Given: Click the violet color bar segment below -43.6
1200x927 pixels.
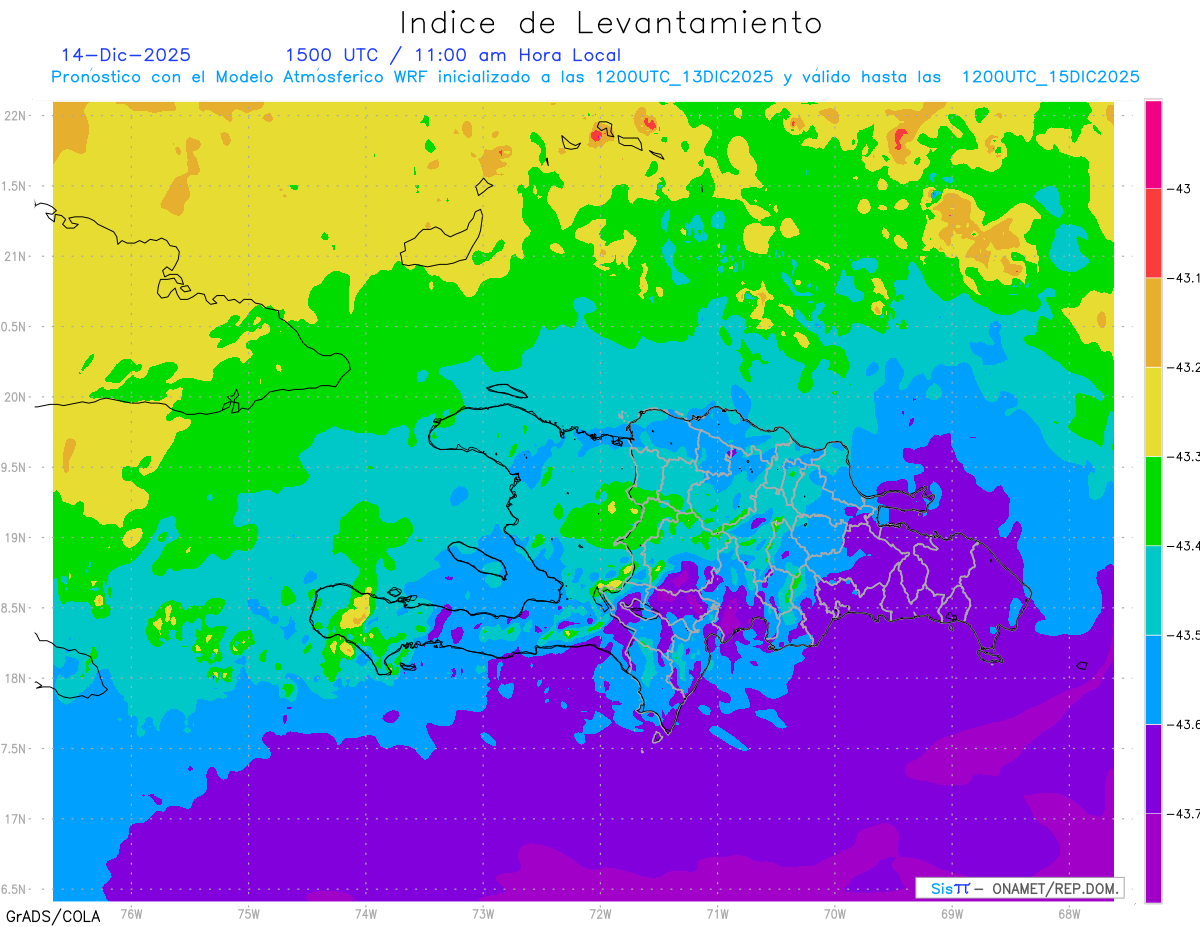Looking at the screenshot, I should (x=1153, y=768).
